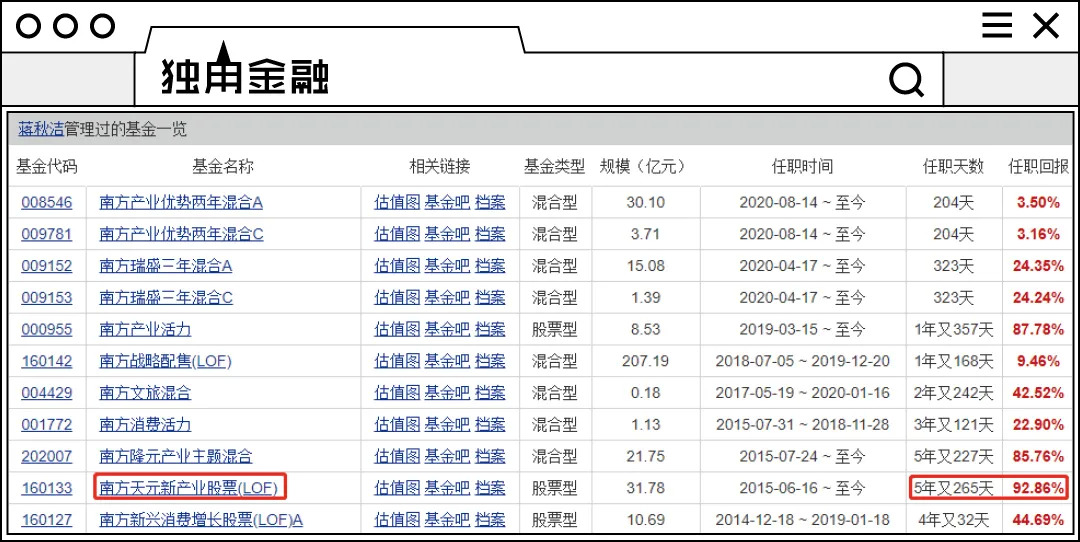Screen dimensions: 1080x542
Task: Open 档案 for 南方文旅混合
Action: (490, 393)
